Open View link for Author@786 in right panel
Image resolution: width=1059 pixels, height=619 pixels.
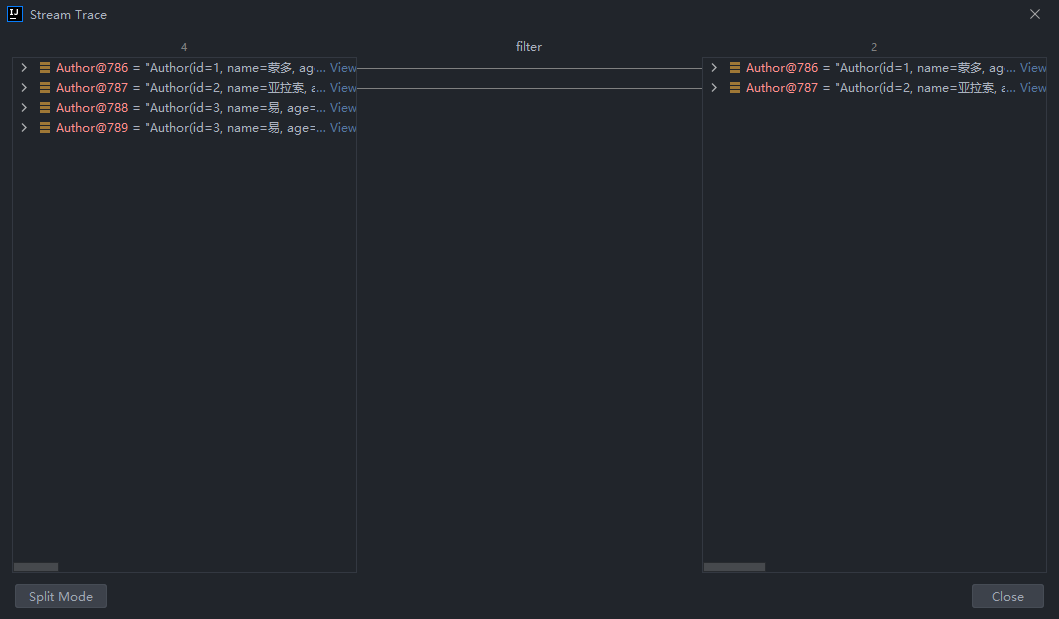click(1033, 68)
